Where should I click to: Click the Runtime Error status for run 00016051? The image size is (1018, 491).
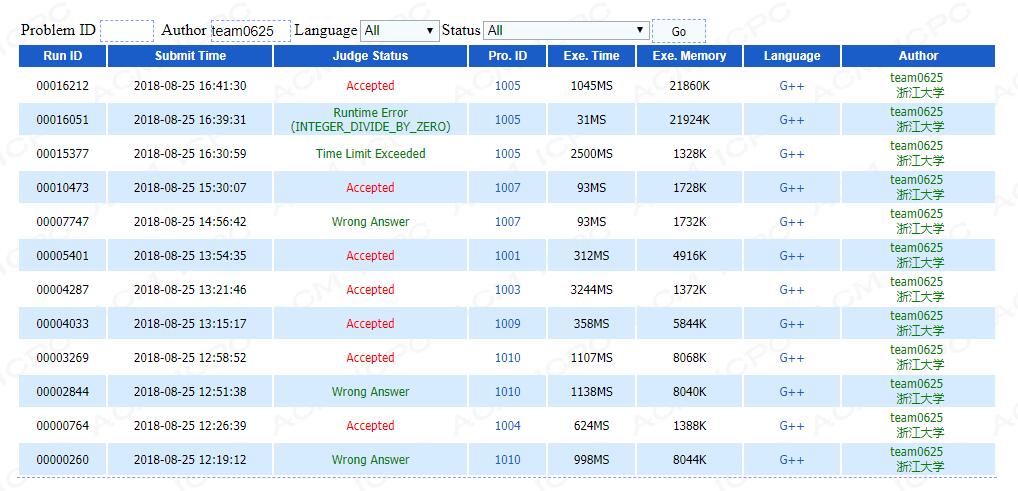pos(370,120)
